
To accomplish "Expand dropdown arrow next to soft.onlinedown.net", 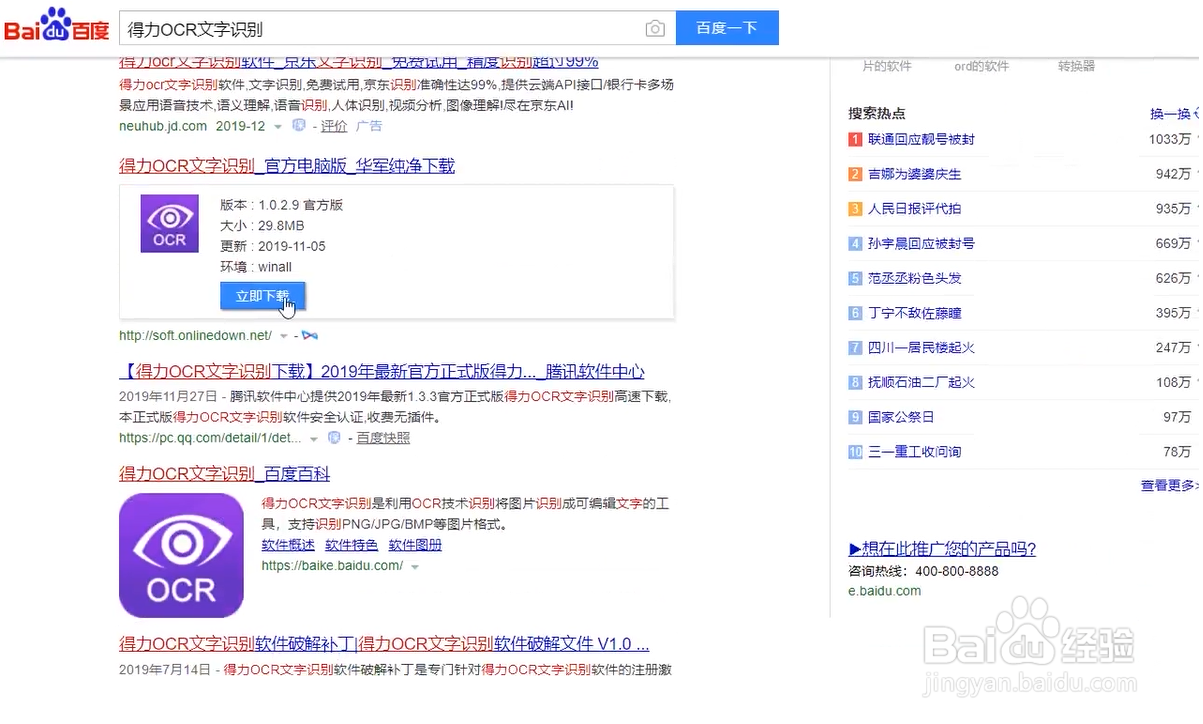I will (284, 336).
